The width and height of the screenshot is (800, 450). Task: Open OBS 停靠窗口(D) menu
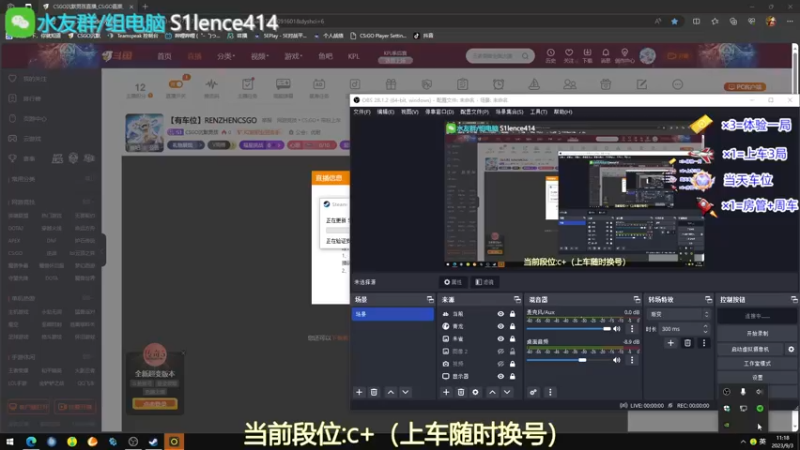(439, 112)
